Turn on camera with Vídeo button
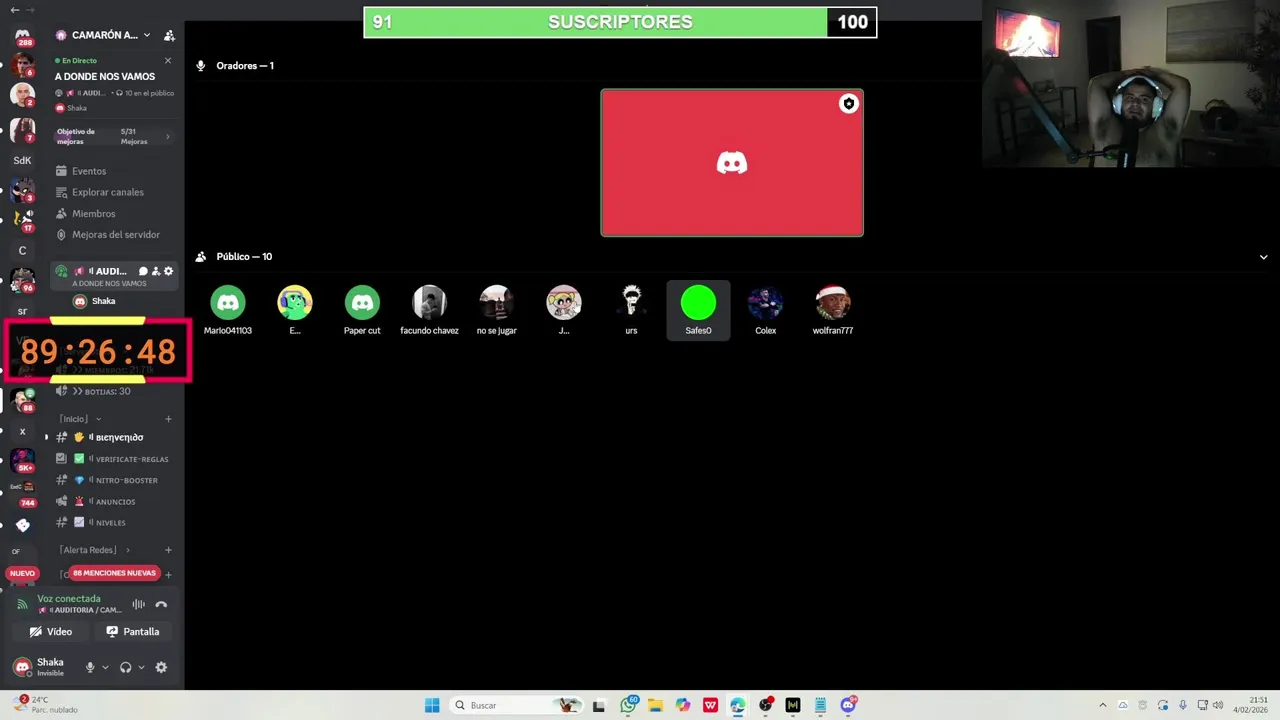 (x=51, y=631)
